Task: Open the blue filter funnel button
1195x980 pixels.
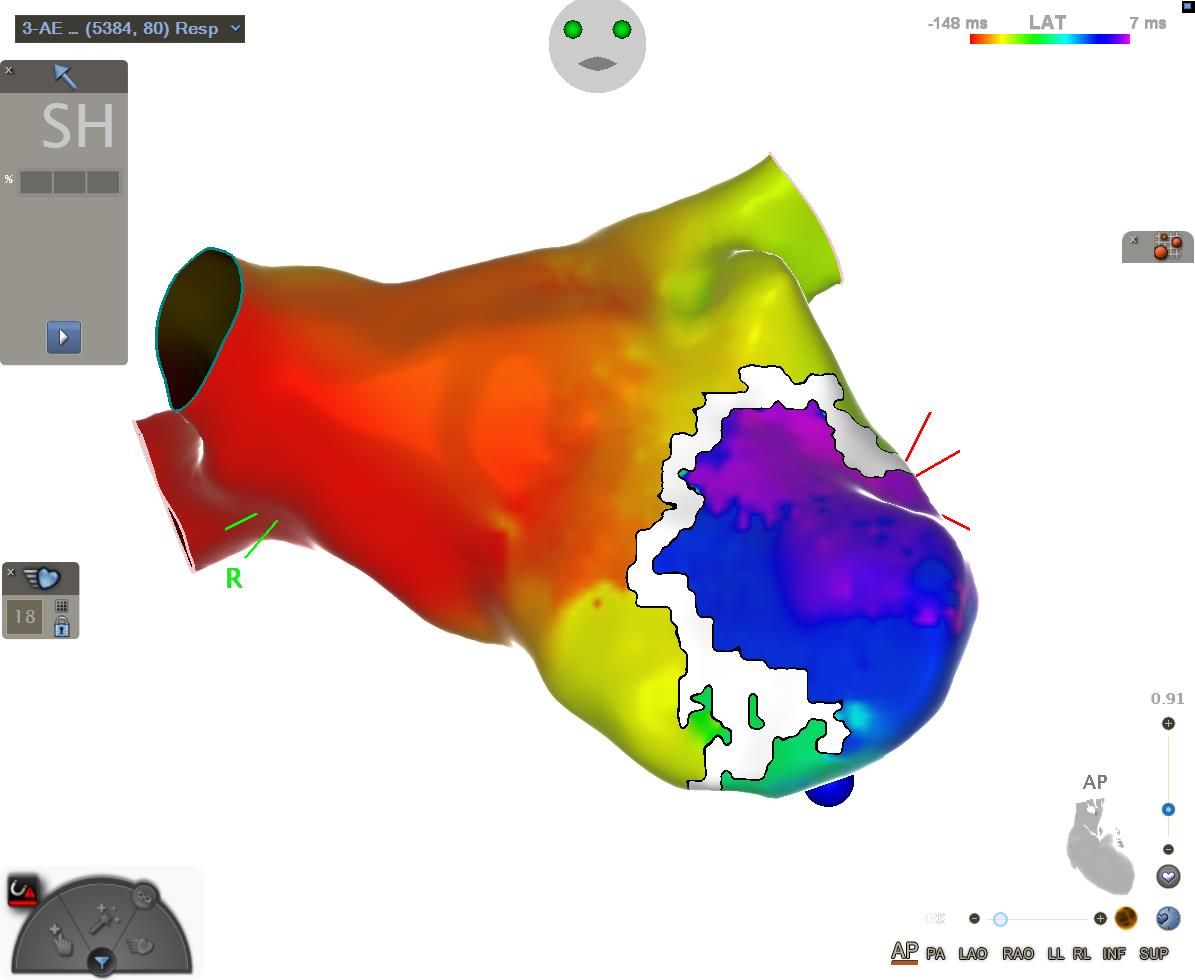Action: pyautogui.click(x=101, y=963)
